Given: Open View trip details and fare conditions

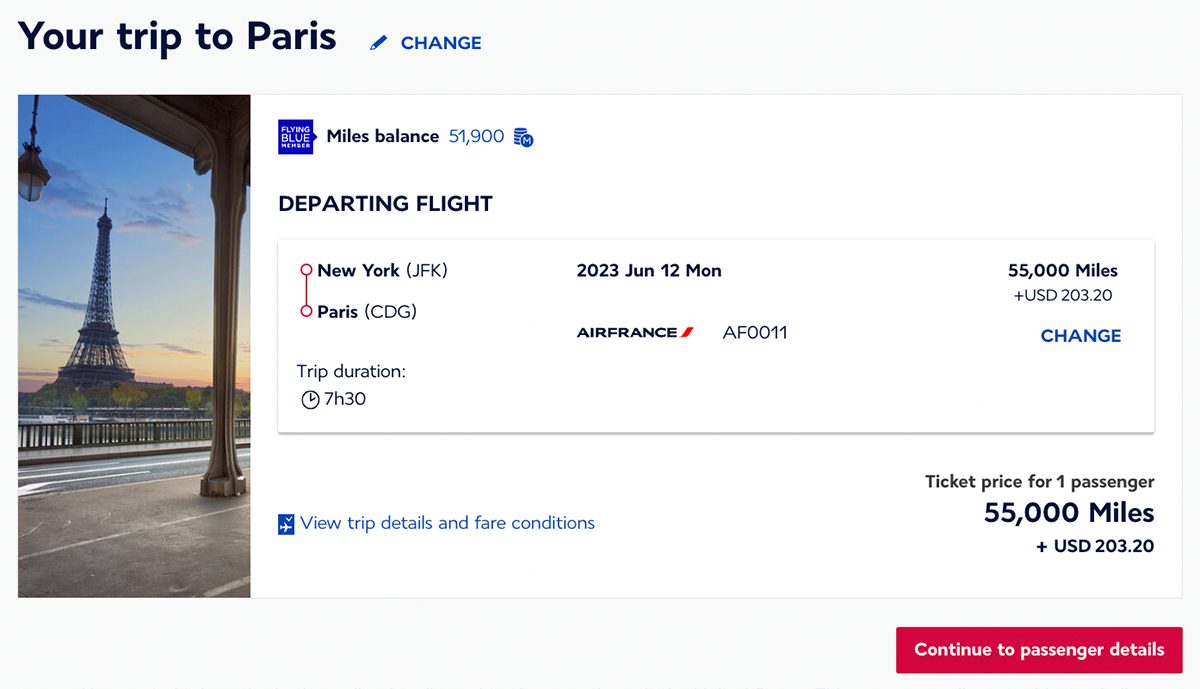Looking at the screenshot, I should coord(447,523).
